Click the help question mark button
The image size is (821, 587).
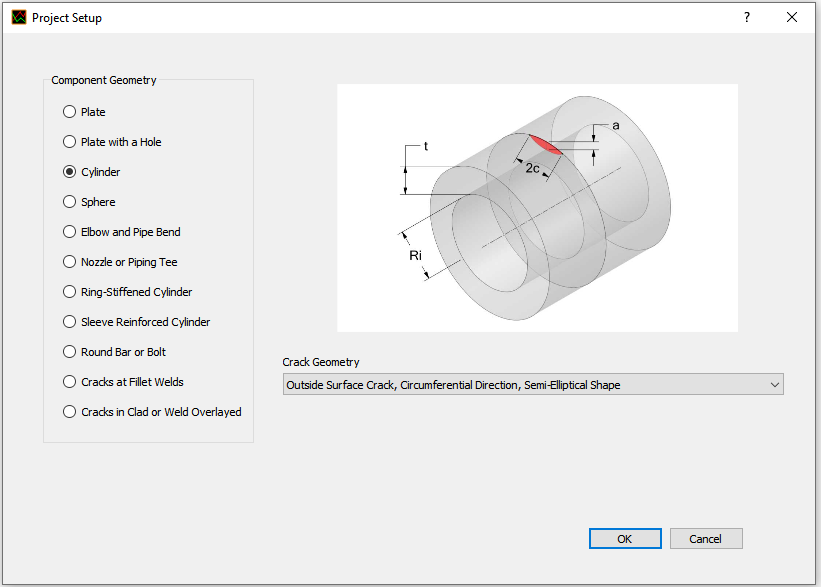[746, 18]
